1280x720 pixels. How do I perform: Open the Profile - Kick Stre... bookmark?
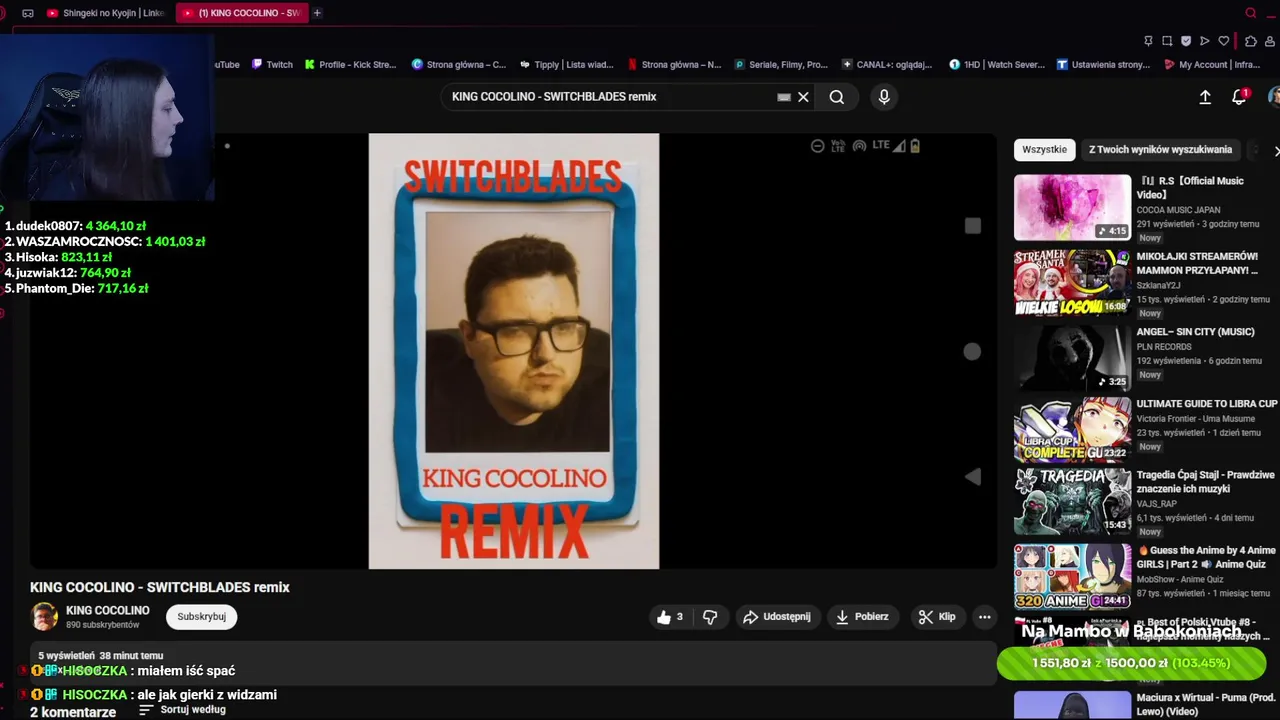(350, 65)
